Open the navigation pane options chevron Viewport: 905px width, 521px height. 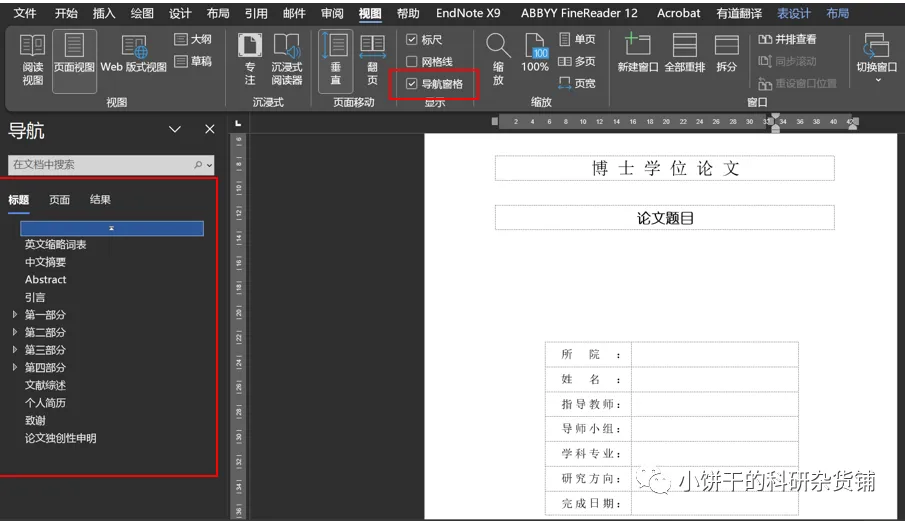coord(175,129)
